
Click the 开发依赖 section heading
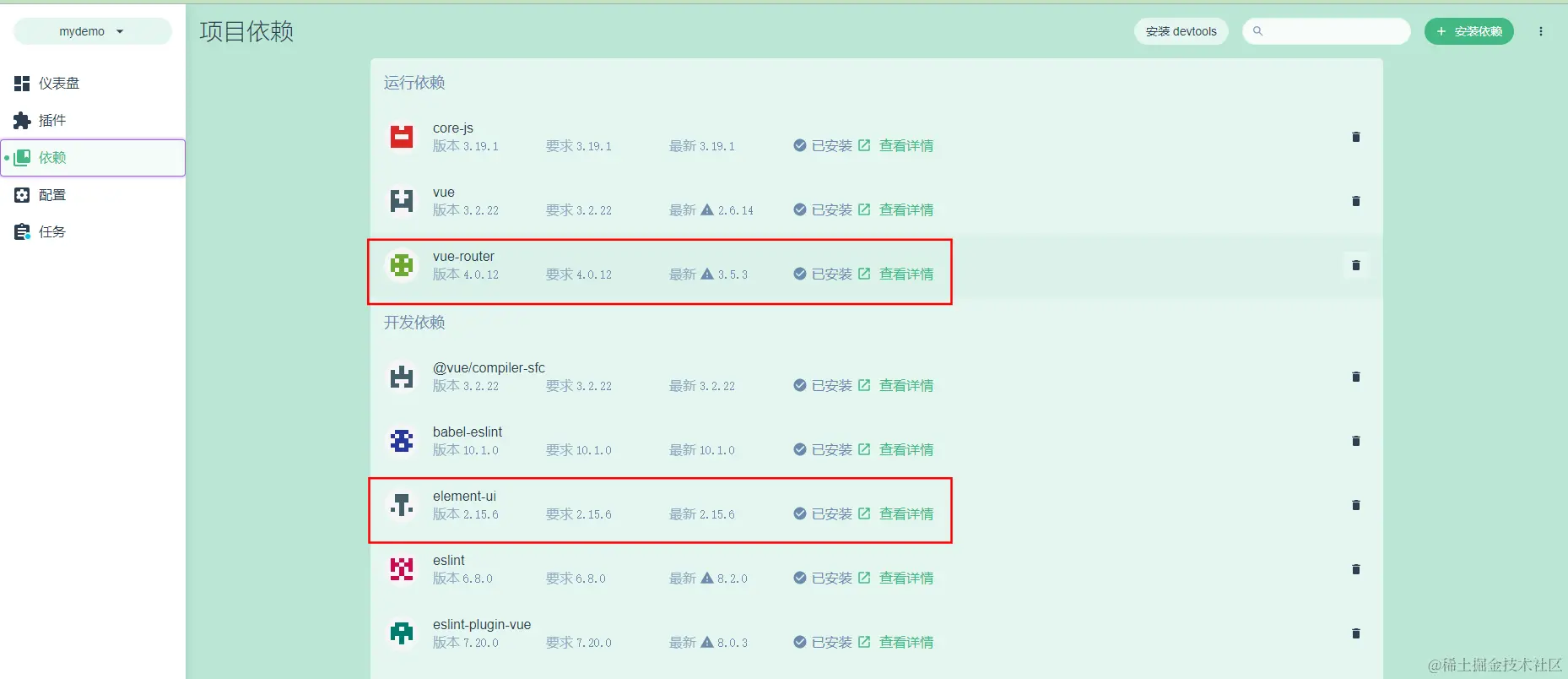click(x=414, y=323)
